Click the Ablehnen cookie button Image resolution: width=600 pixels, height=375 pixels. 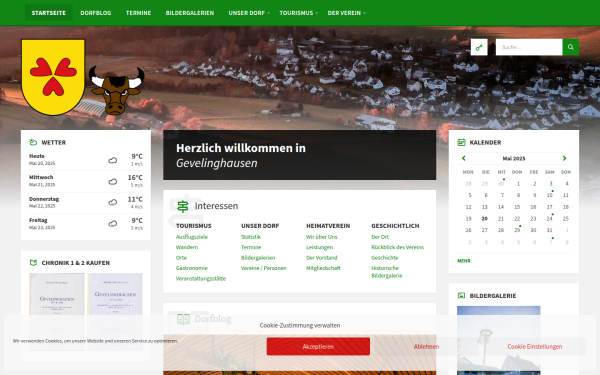426,346
